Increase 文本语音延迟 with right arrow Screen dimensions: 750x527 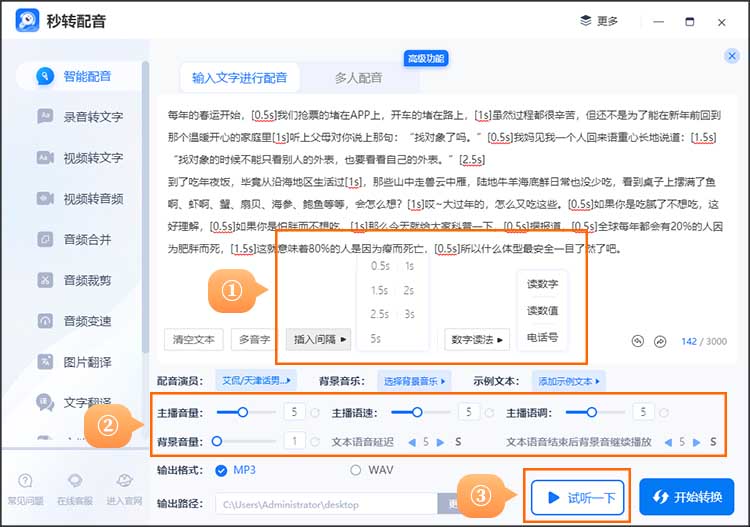point(440,442)
